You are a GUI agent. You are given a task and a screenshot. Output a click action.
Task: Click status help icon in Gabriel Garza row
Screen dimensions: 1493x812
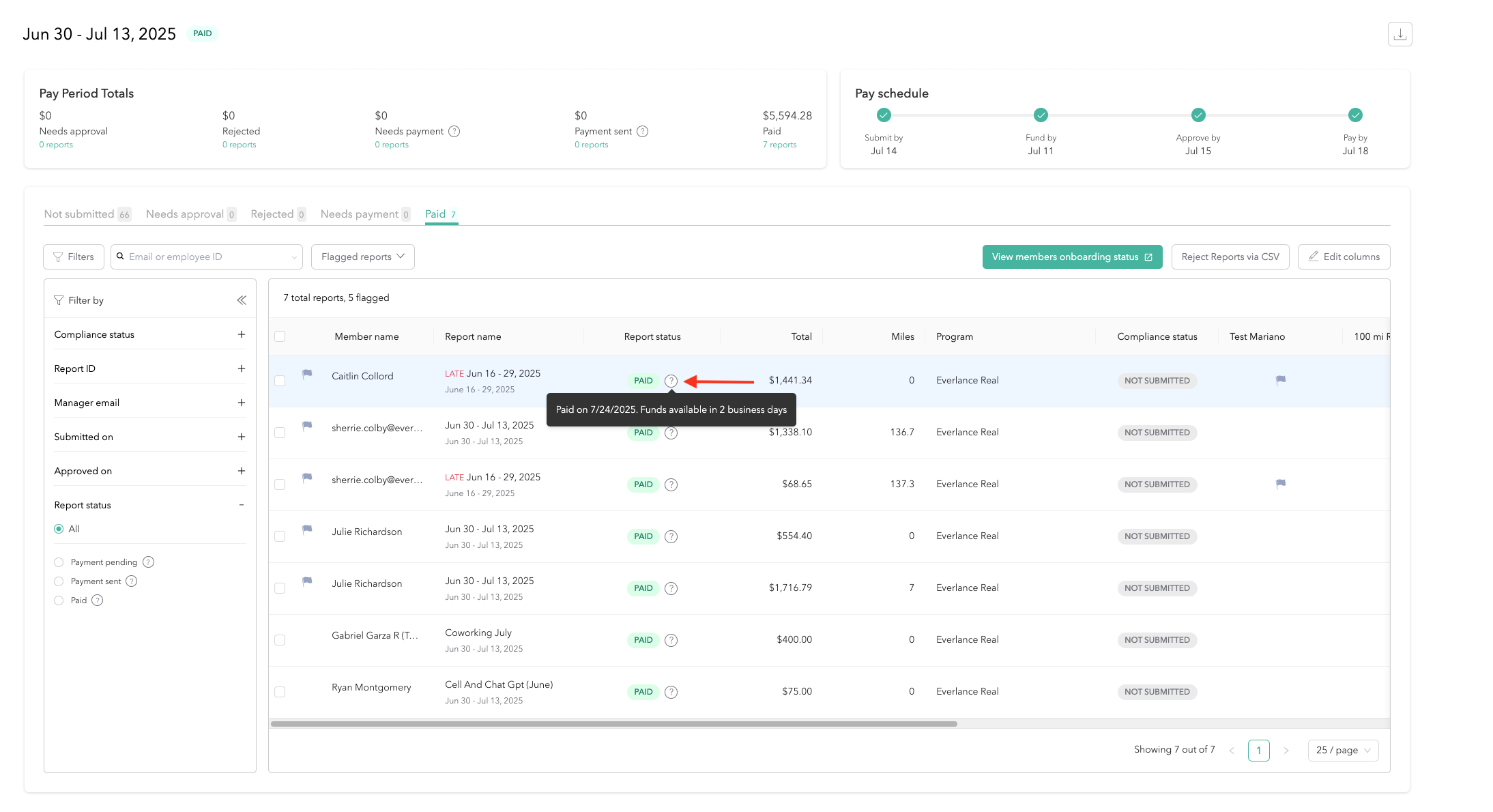[x=671, y=640]
